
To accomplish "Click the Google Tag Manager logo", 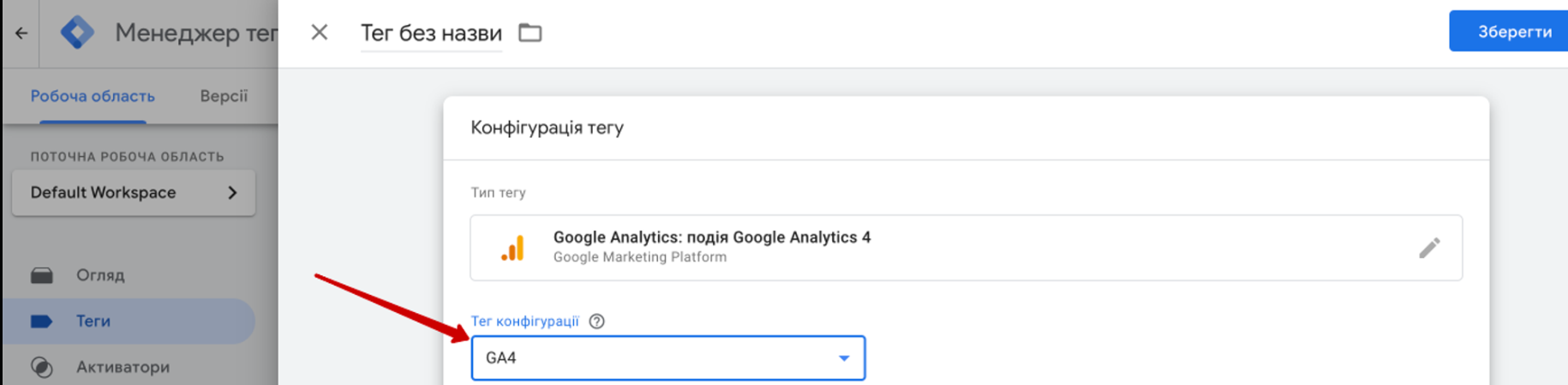I will point(77,33).
